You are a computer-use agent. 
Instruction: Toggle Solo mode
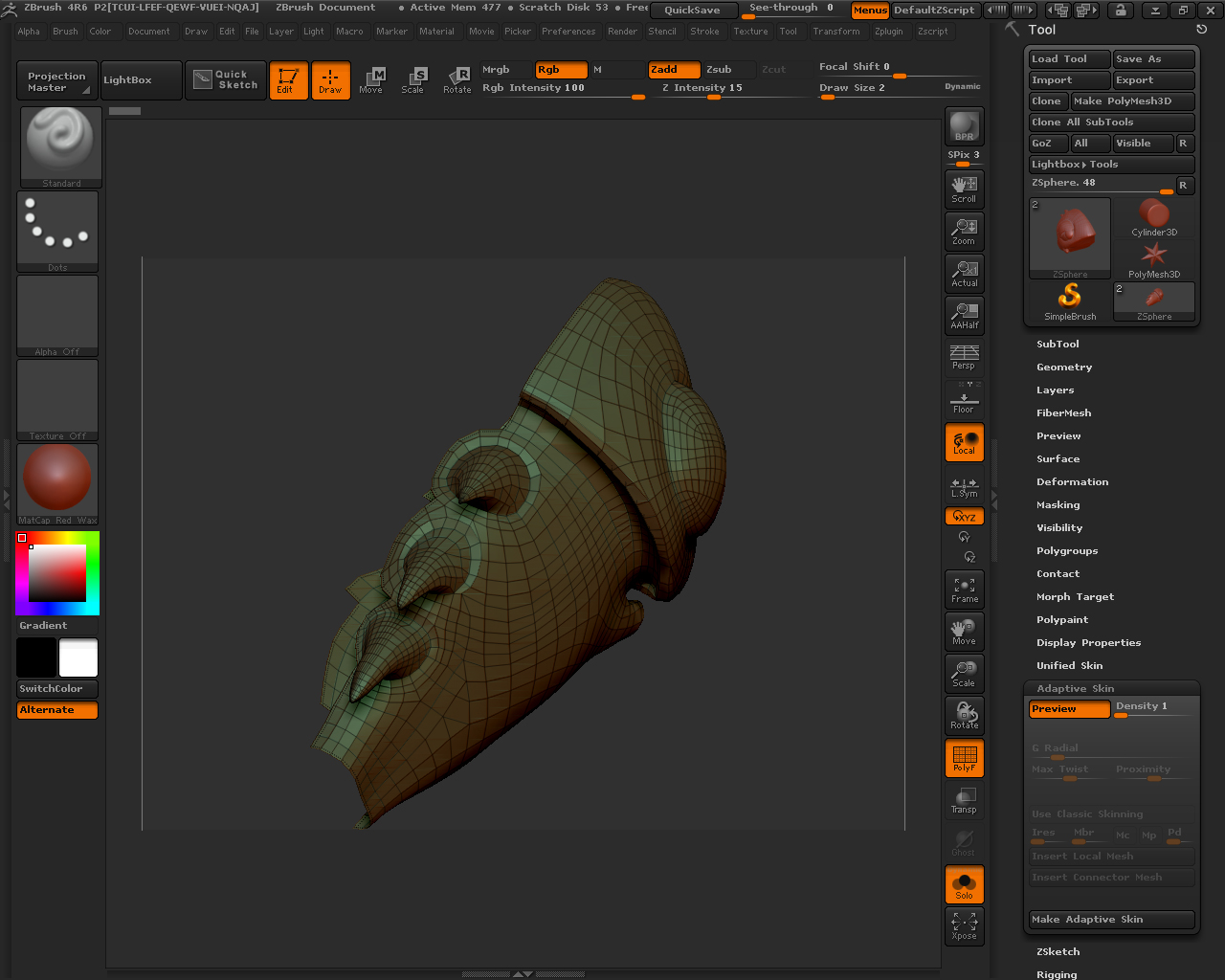pyautogui.click(x=964, y=885)
